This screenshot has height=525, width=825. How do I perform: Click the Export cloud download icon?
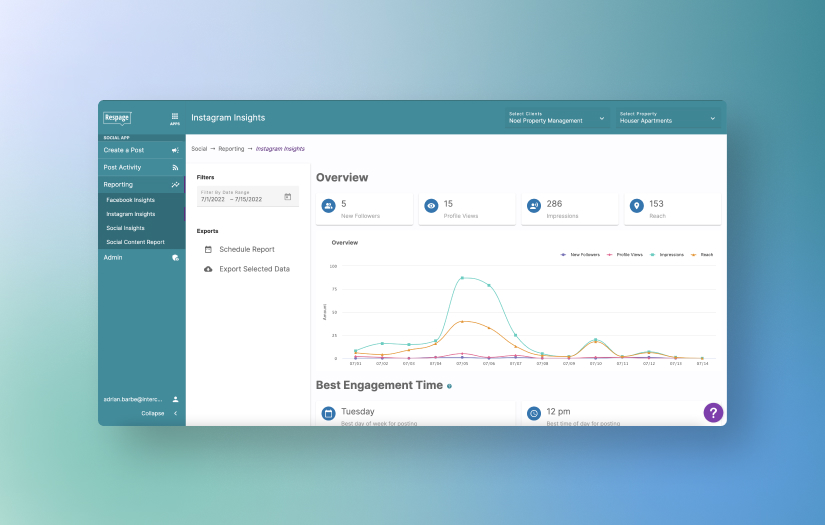click(x=208, y=269)
